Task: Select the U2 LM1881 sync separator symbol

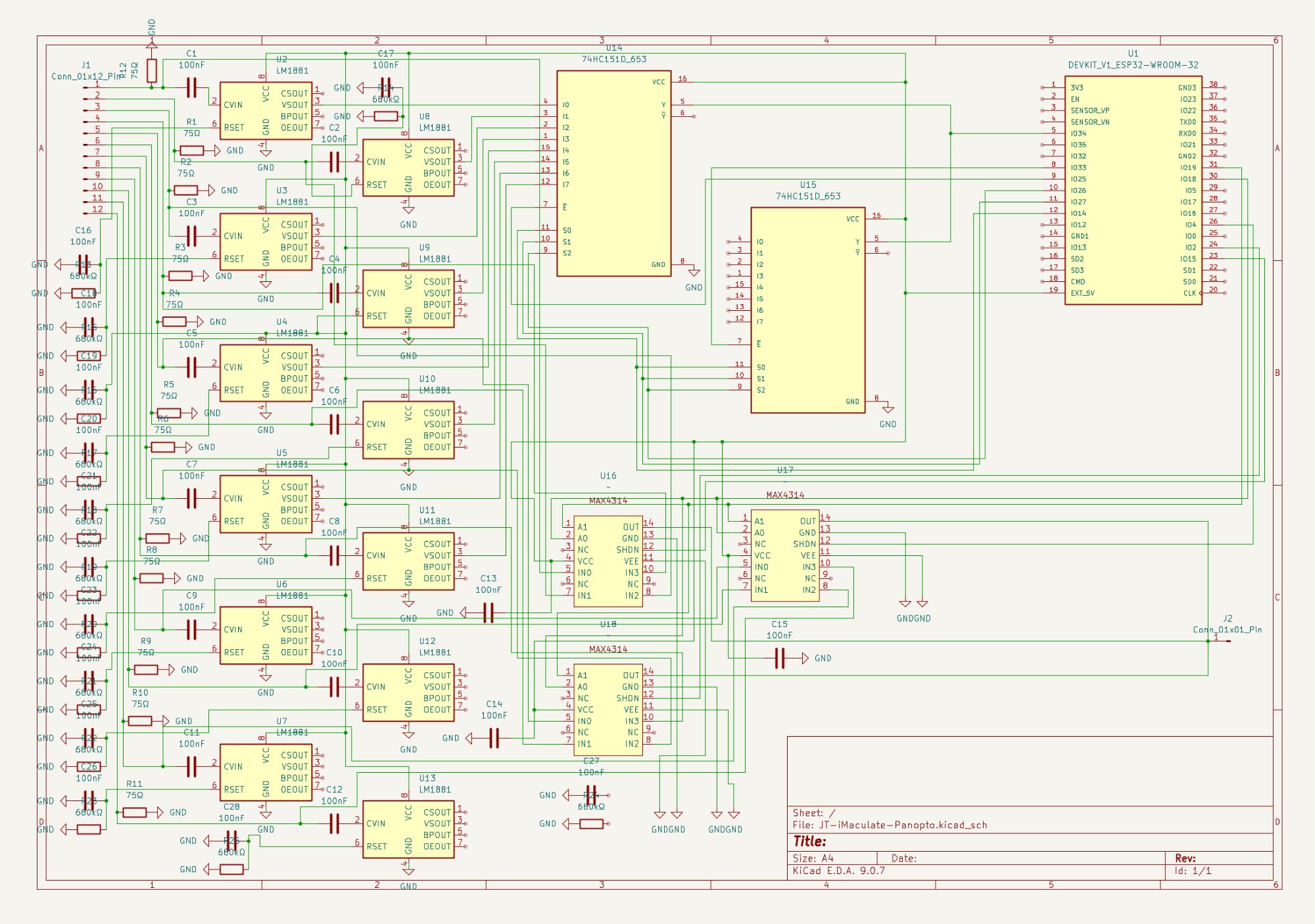Action: tap(266, 110)
